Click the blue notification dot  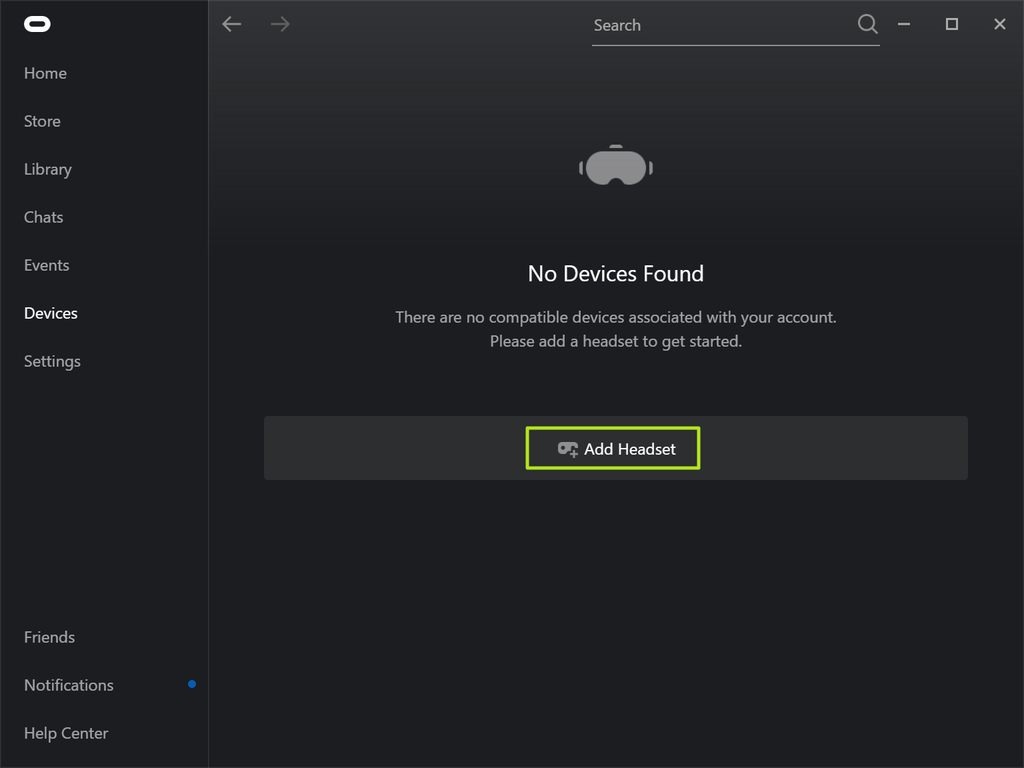click(192, 684)
